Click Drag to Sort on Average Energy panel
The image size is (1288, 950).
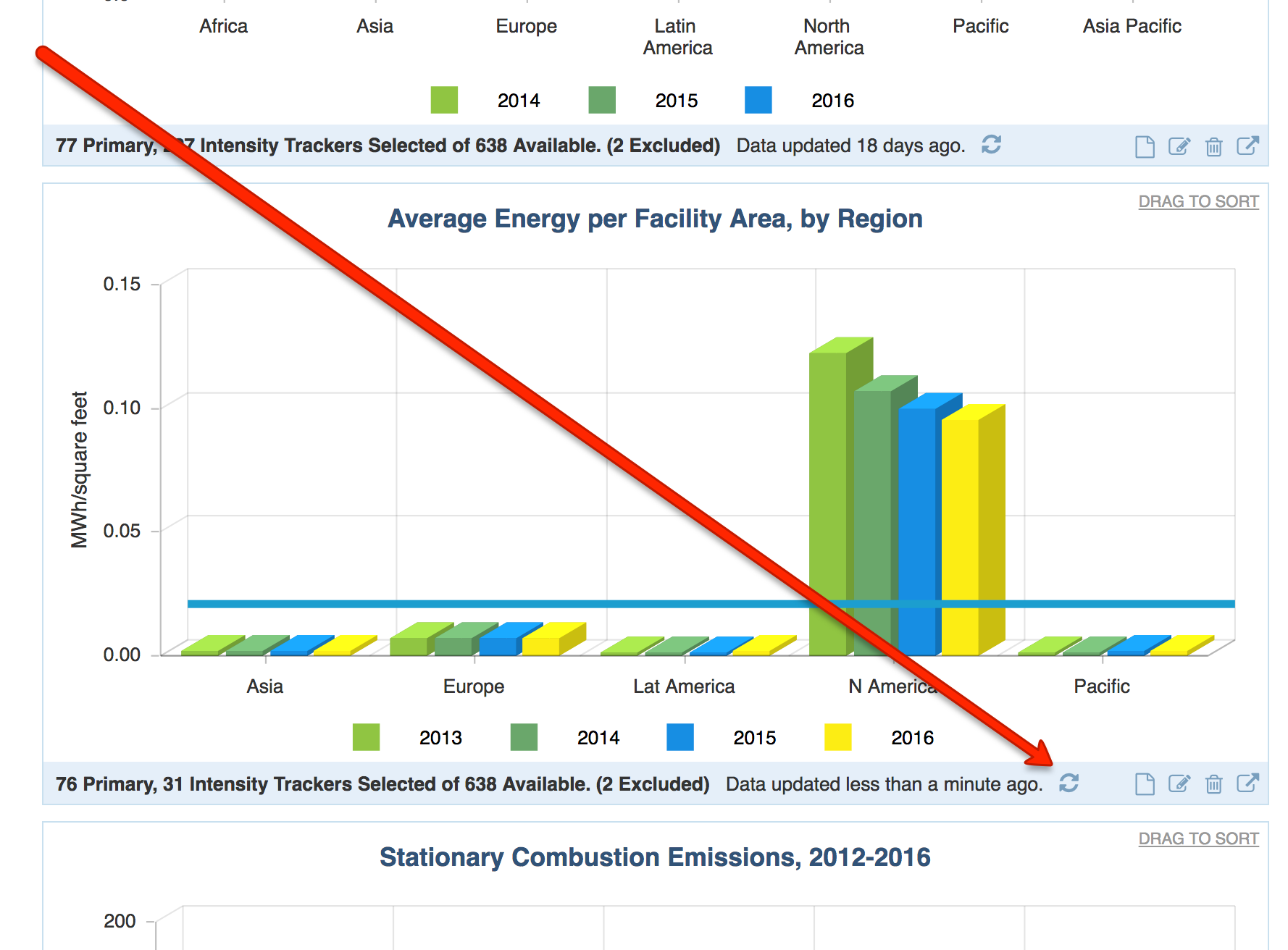(1198, 201)
